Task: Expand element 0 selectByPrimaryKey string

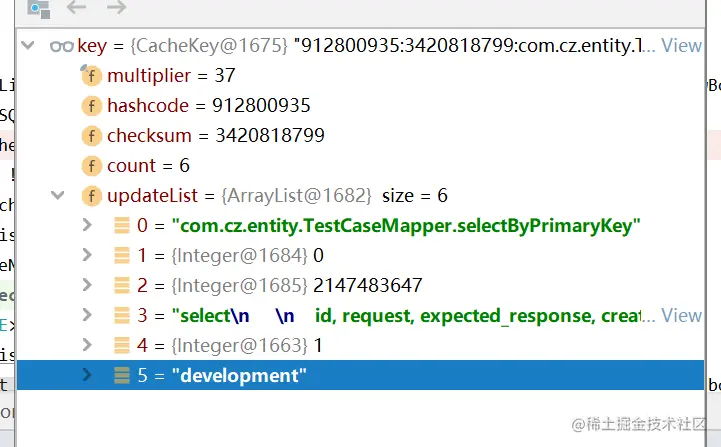Action: pos(87,226)
